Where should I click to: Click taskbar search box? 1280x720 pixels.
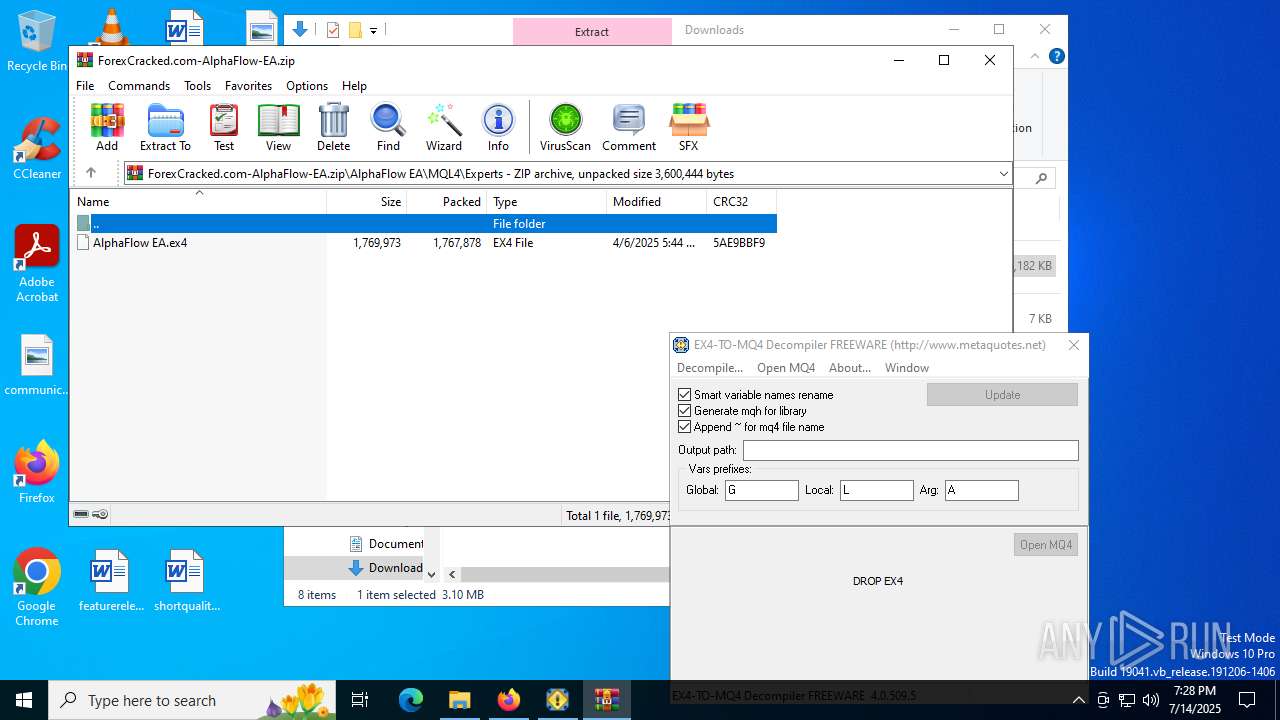pos(193,700)
